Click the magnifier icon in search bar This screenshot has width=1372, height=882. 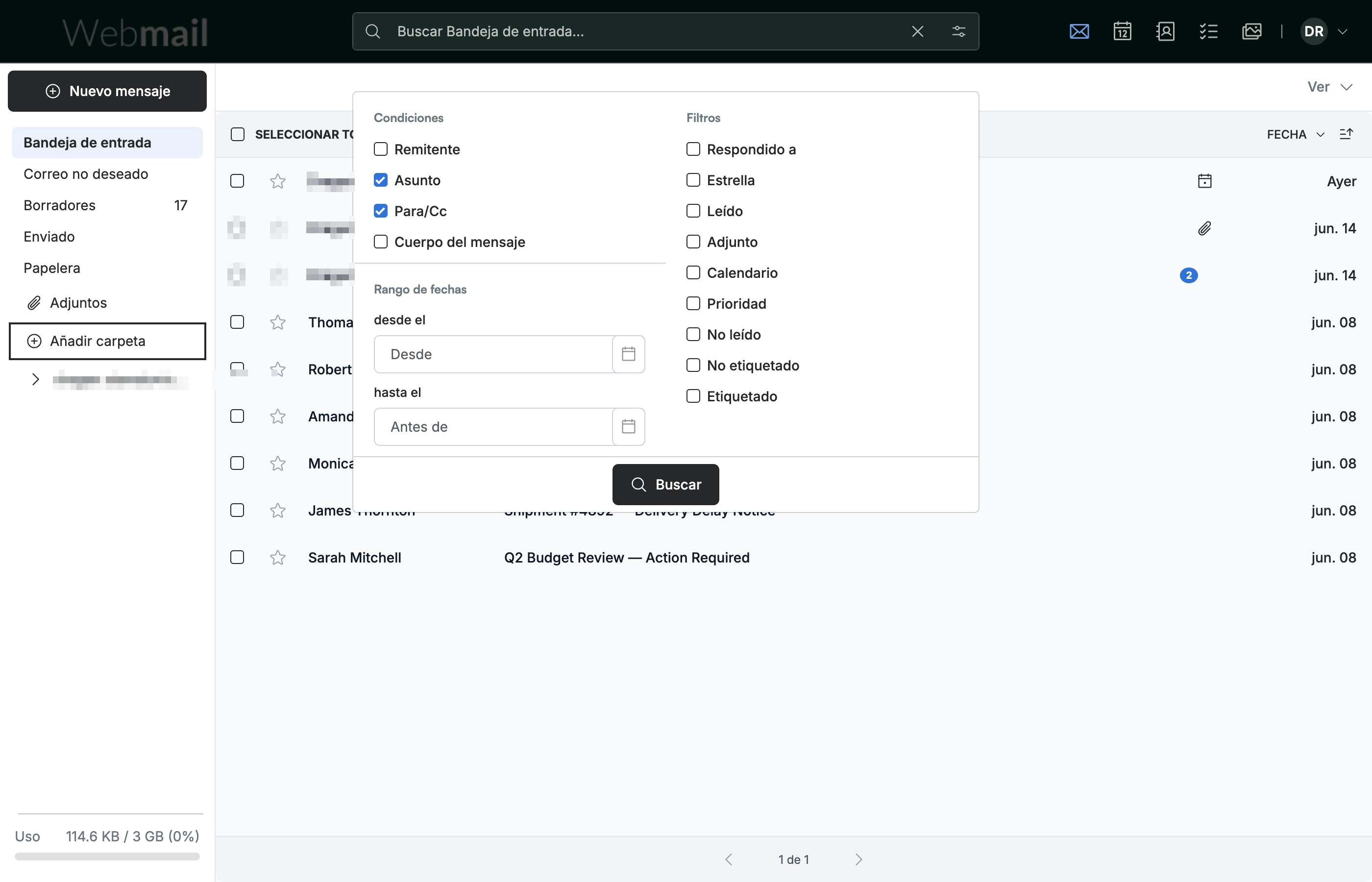click(x=373, y=31)
